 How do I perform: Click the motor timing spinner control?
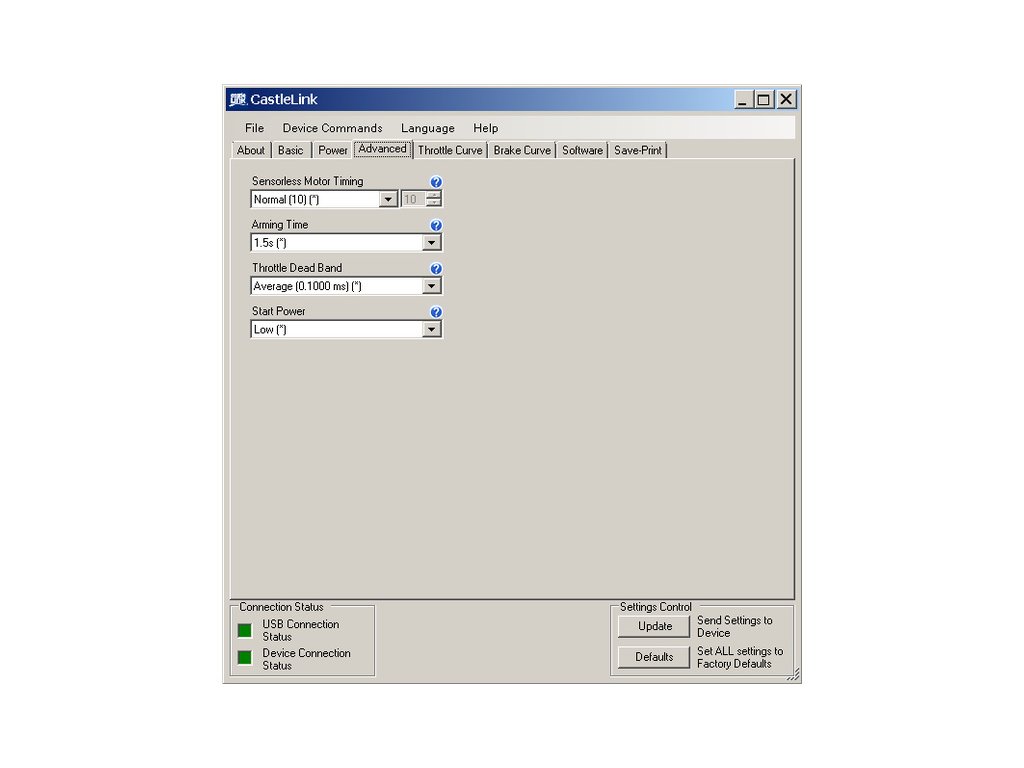pos(434,199)
